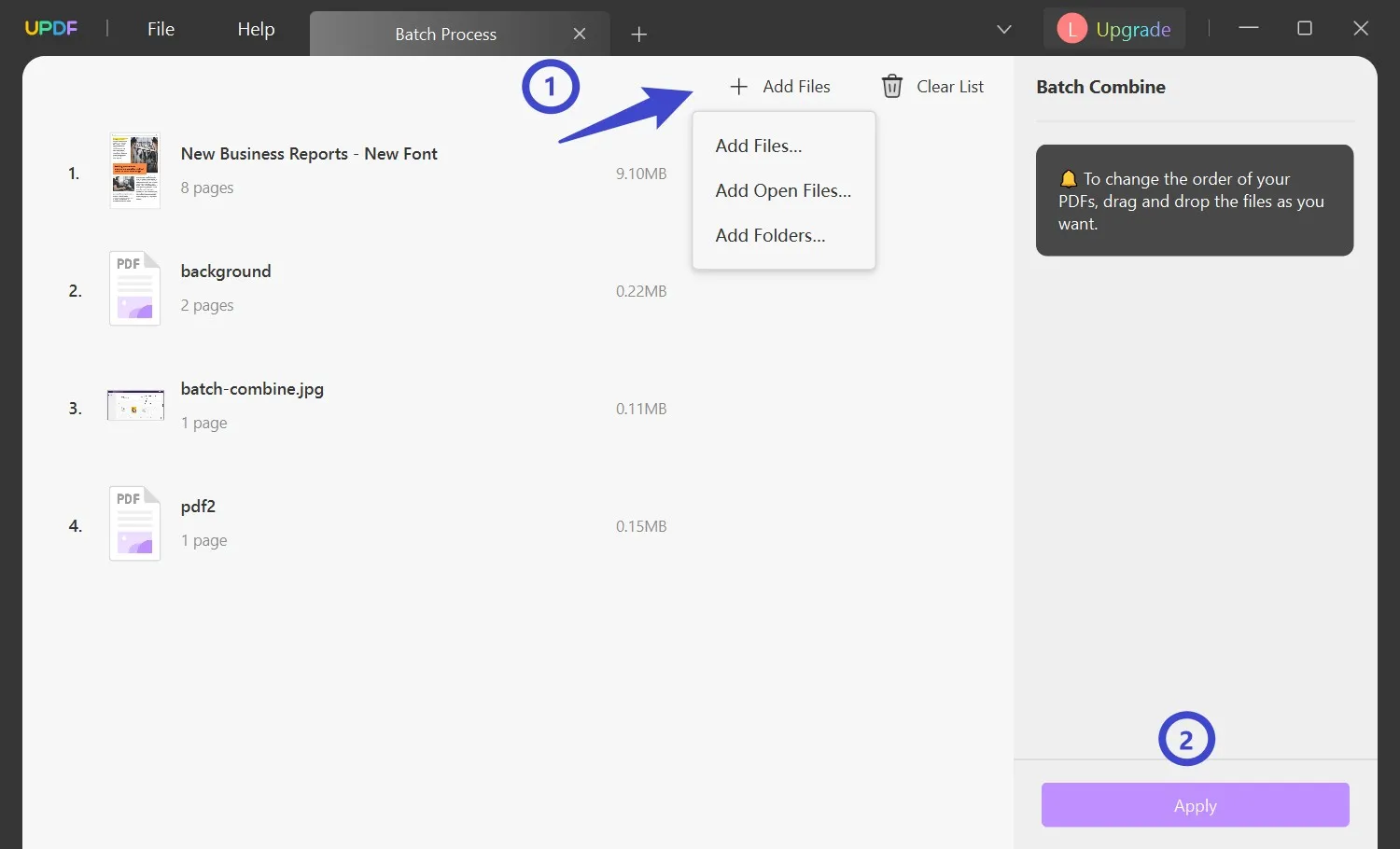Click the Apply button
The height and width of the screenshot is (849, 1400).
(1195, 804)
